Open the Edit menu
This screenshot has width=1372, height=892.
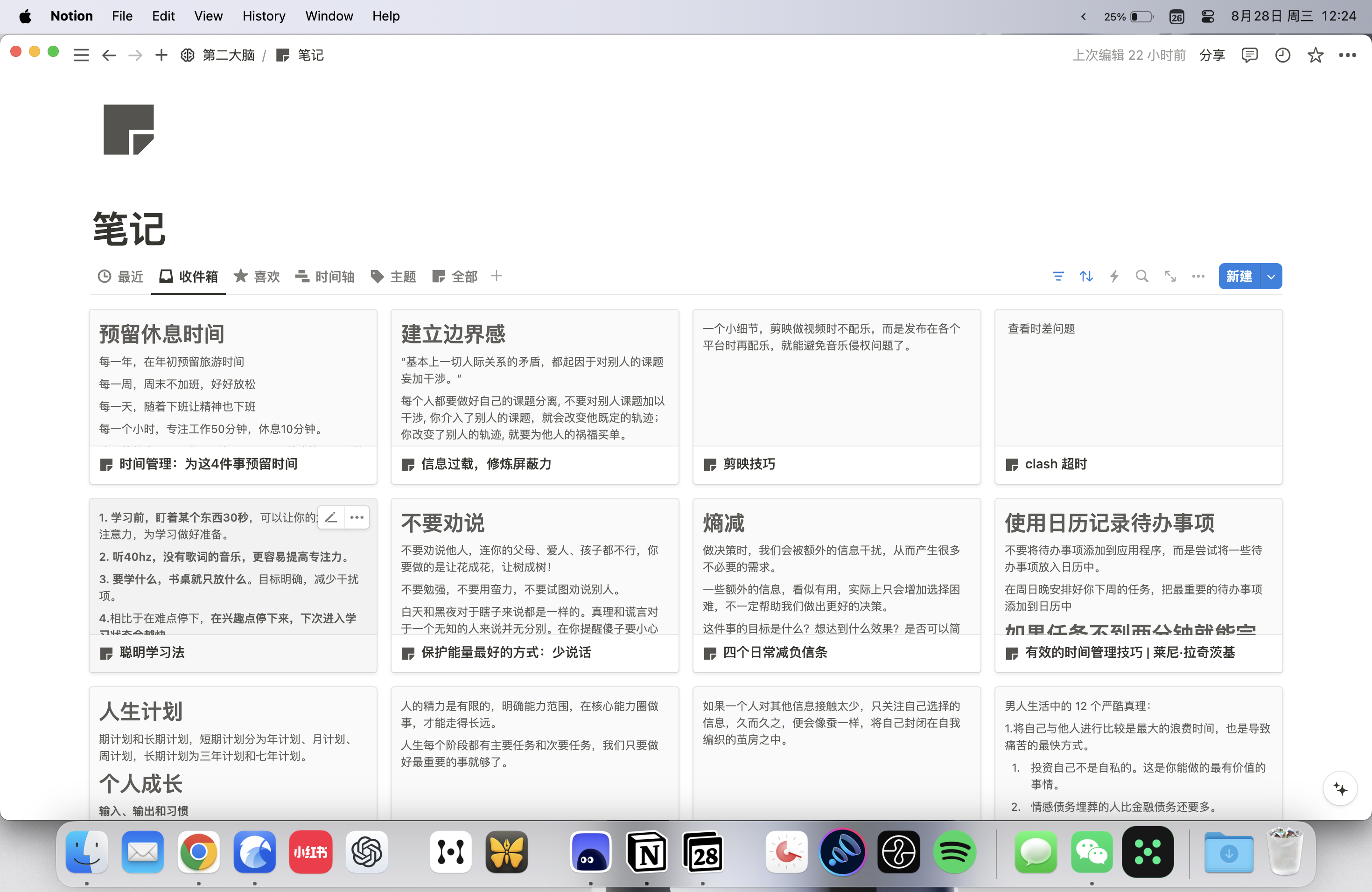163,16
